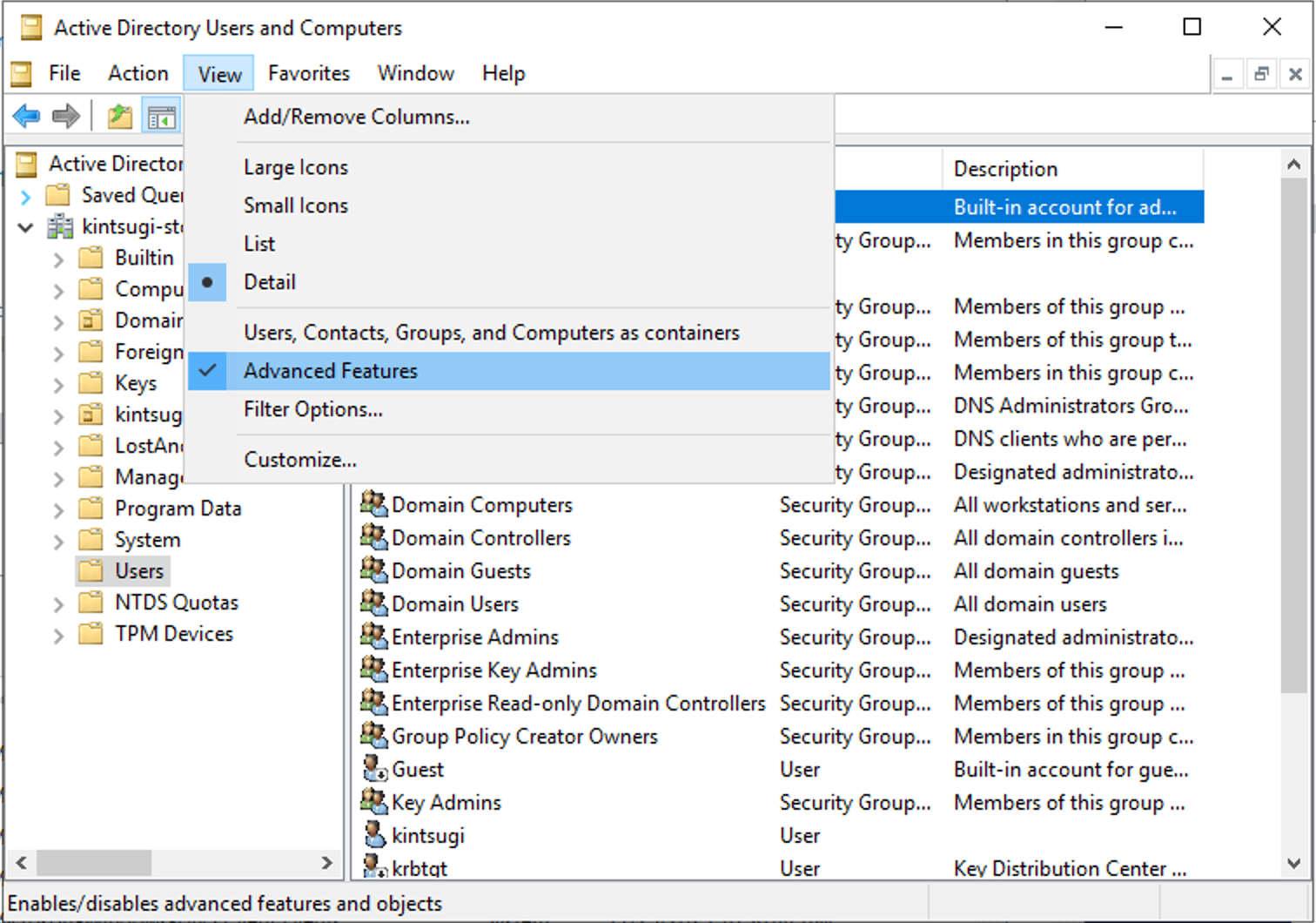Toggle the Show/Hide Console Tree toolbar icon
The height and width of the screenshot is (923, 1316).
(162, 116)
